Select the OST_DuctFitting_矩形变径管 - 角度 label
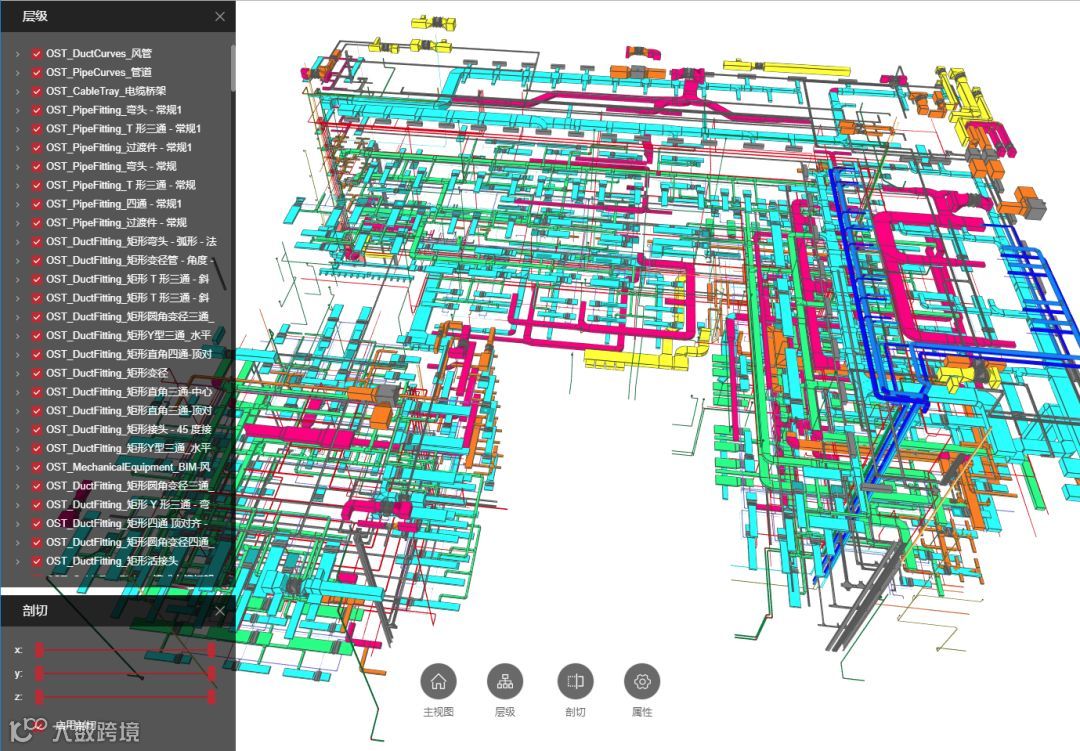Viewport: 1080px width, 751px height. click(x=129, y=260)
